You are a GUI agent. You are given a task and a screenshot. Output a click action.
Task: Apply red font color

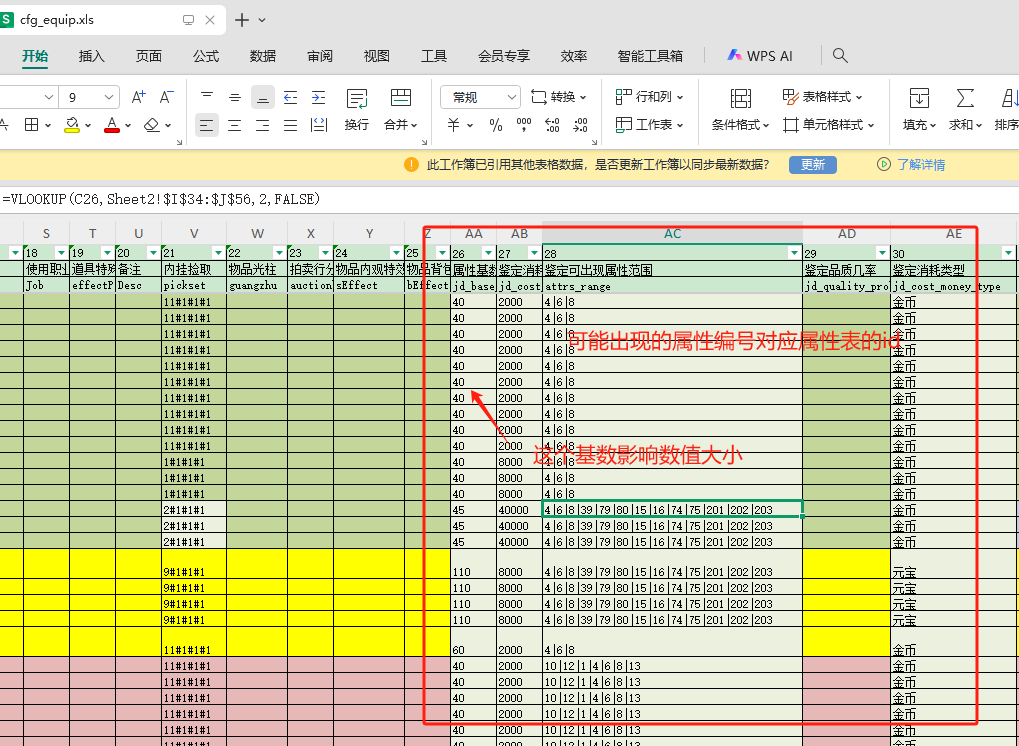[x=112, y=125]
